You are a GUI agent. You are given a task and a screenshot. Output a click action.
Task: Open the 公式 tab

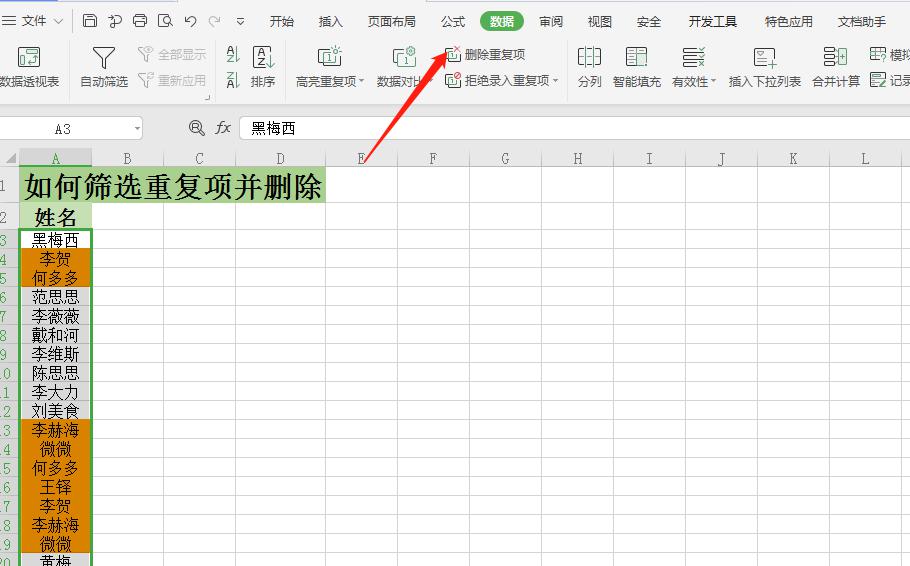(453, 21)
